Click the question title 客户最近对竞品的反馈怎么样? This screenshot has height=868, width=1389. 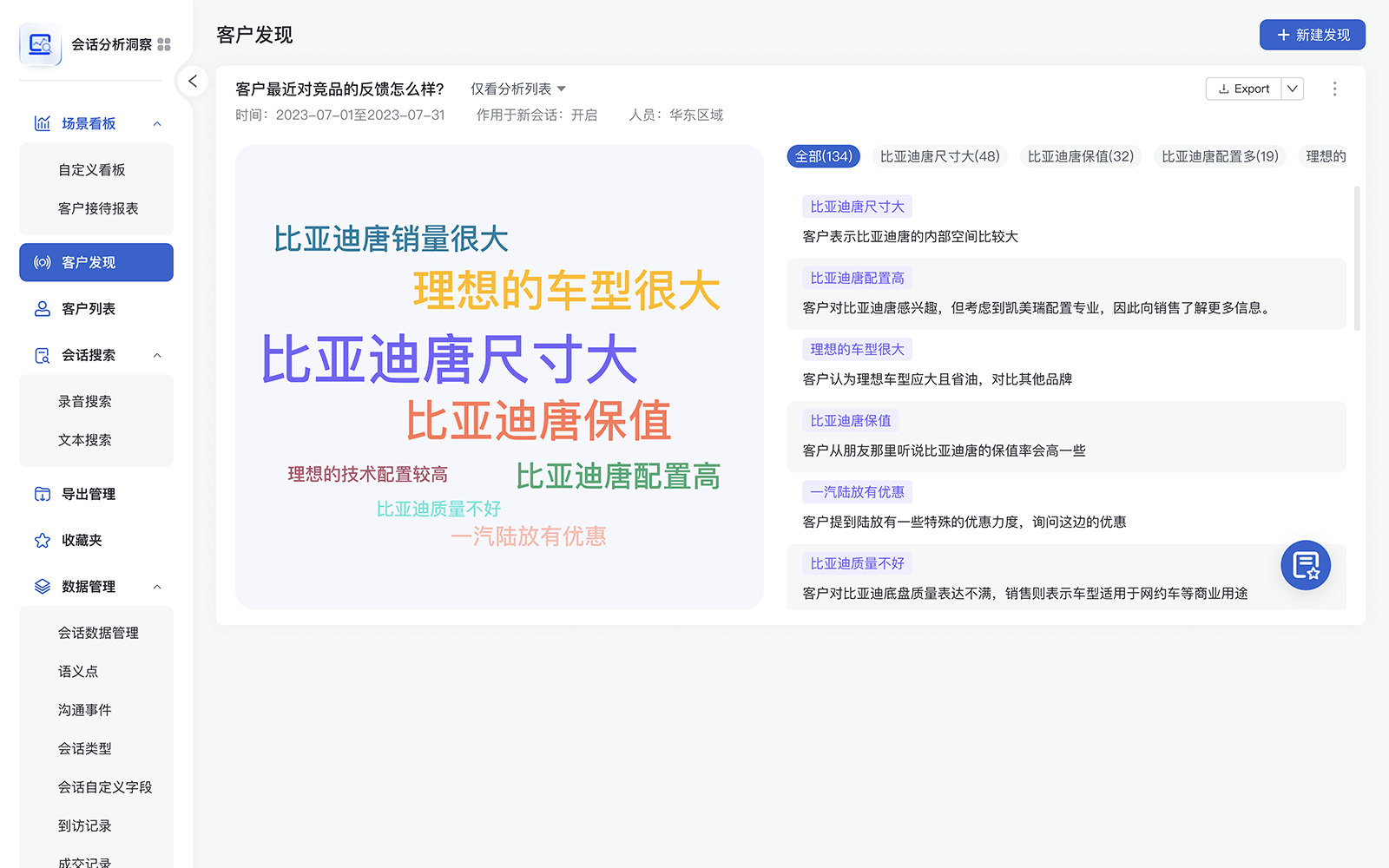[x=339, y=89]
